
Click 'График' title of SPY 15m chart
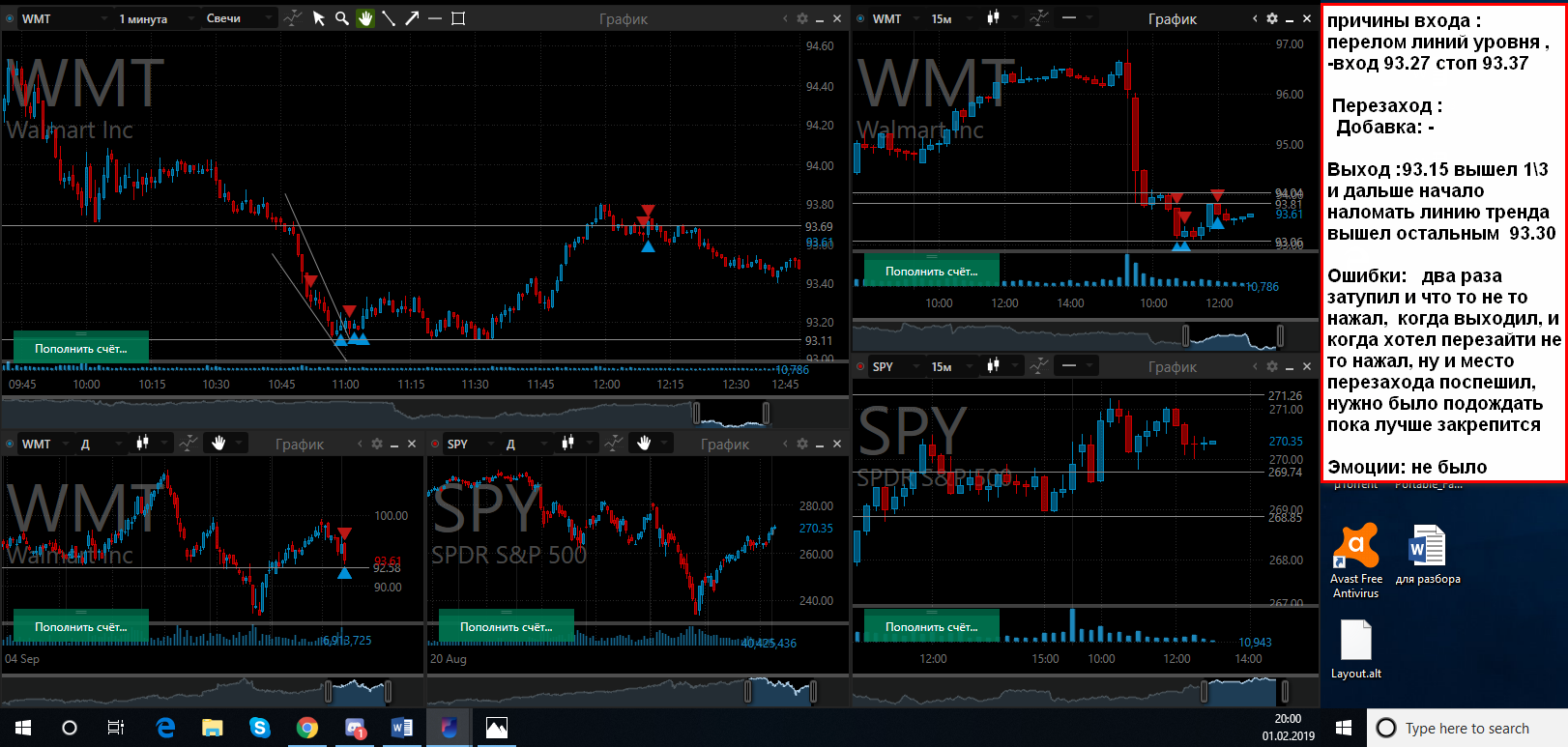point(1173,367)
